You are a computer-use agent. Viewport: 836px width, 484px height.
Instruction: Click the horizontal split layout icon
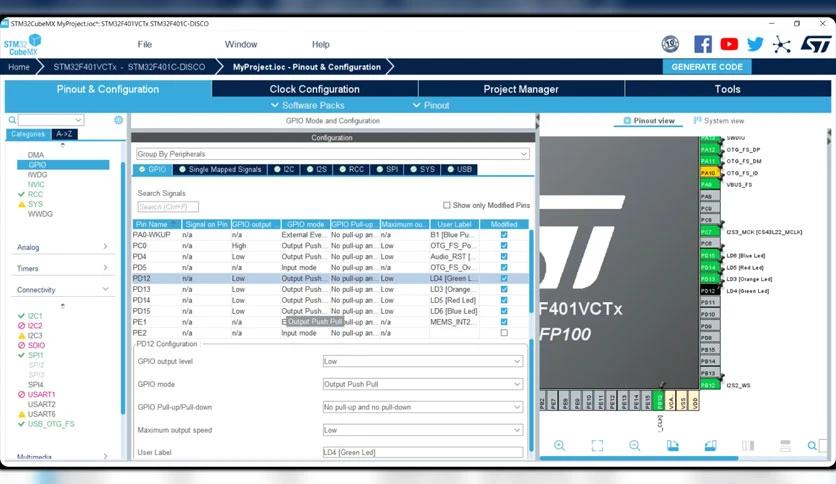point(785,445)
